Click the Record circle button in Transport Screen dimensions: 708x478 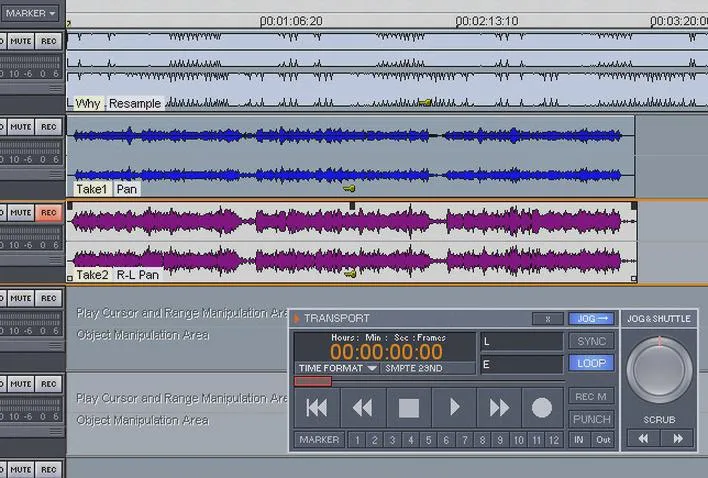(x=541, y=408)
